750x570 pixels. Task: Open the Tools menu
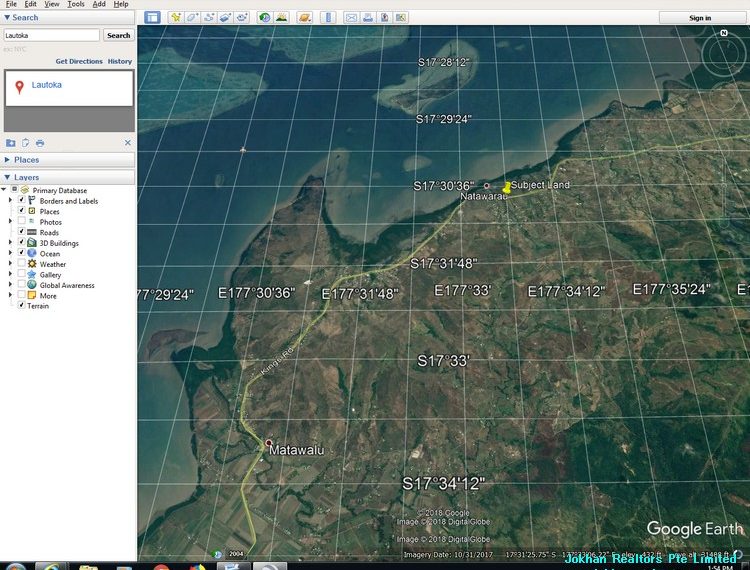(76, 4)
